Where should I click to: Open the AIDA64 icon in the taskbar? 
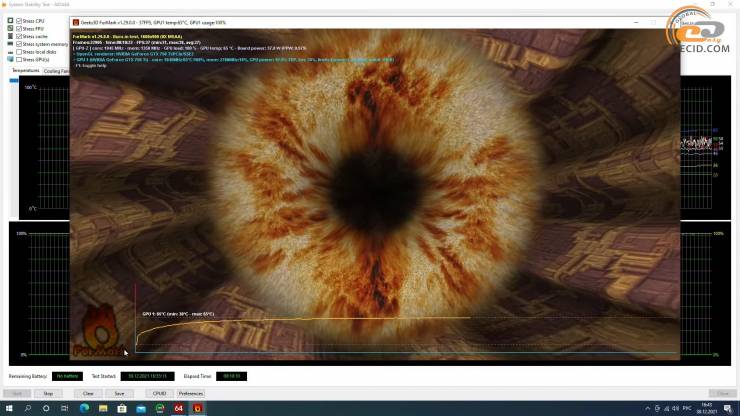click(x=178, y=408)
